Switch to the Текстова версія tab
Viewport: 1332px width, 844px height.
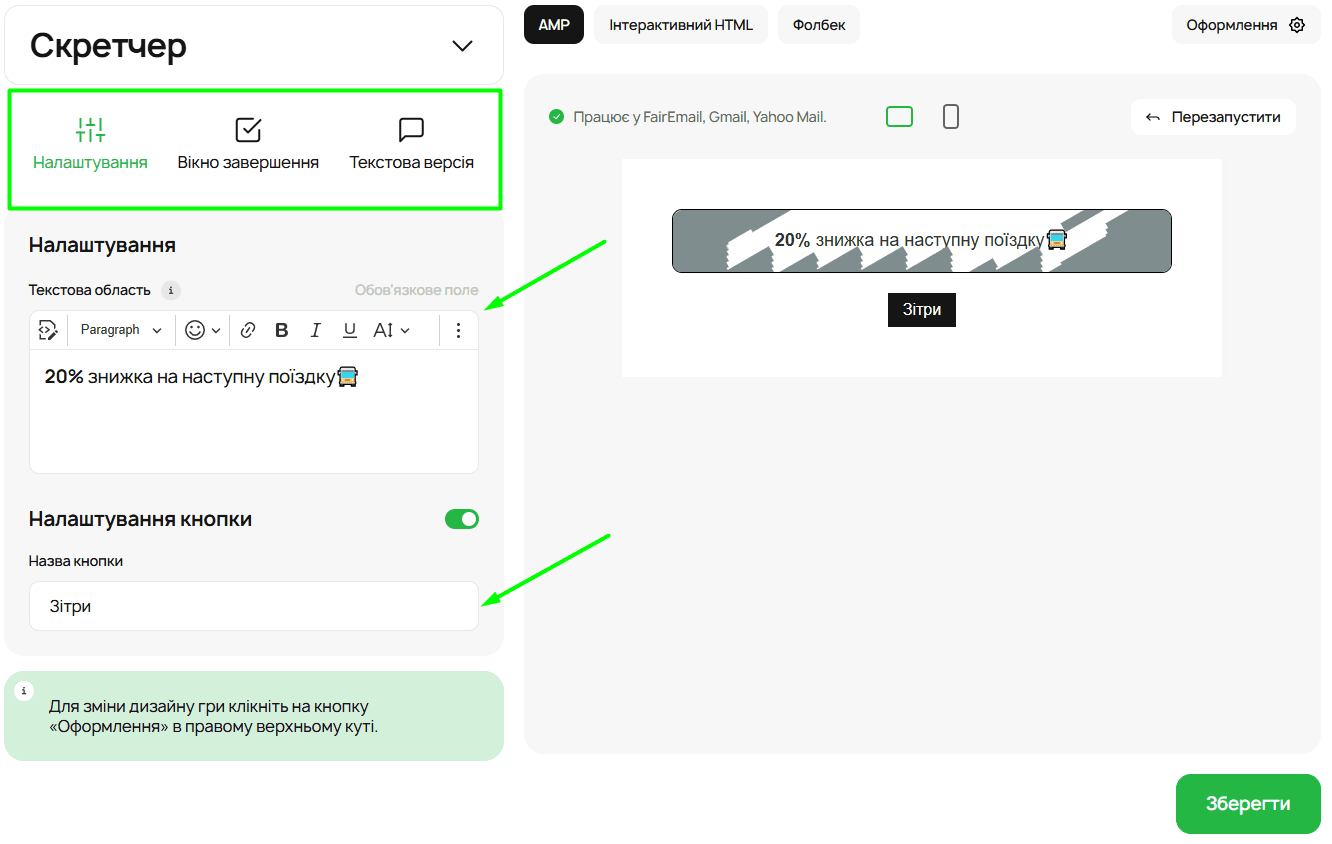(411, 145)
